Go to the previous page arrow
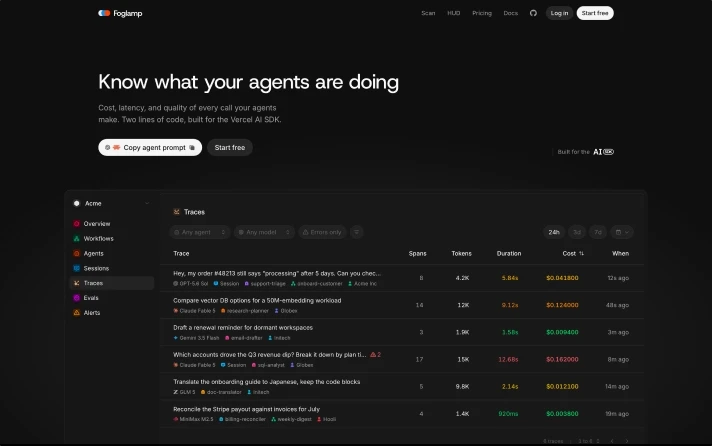 tap(612, 441)
